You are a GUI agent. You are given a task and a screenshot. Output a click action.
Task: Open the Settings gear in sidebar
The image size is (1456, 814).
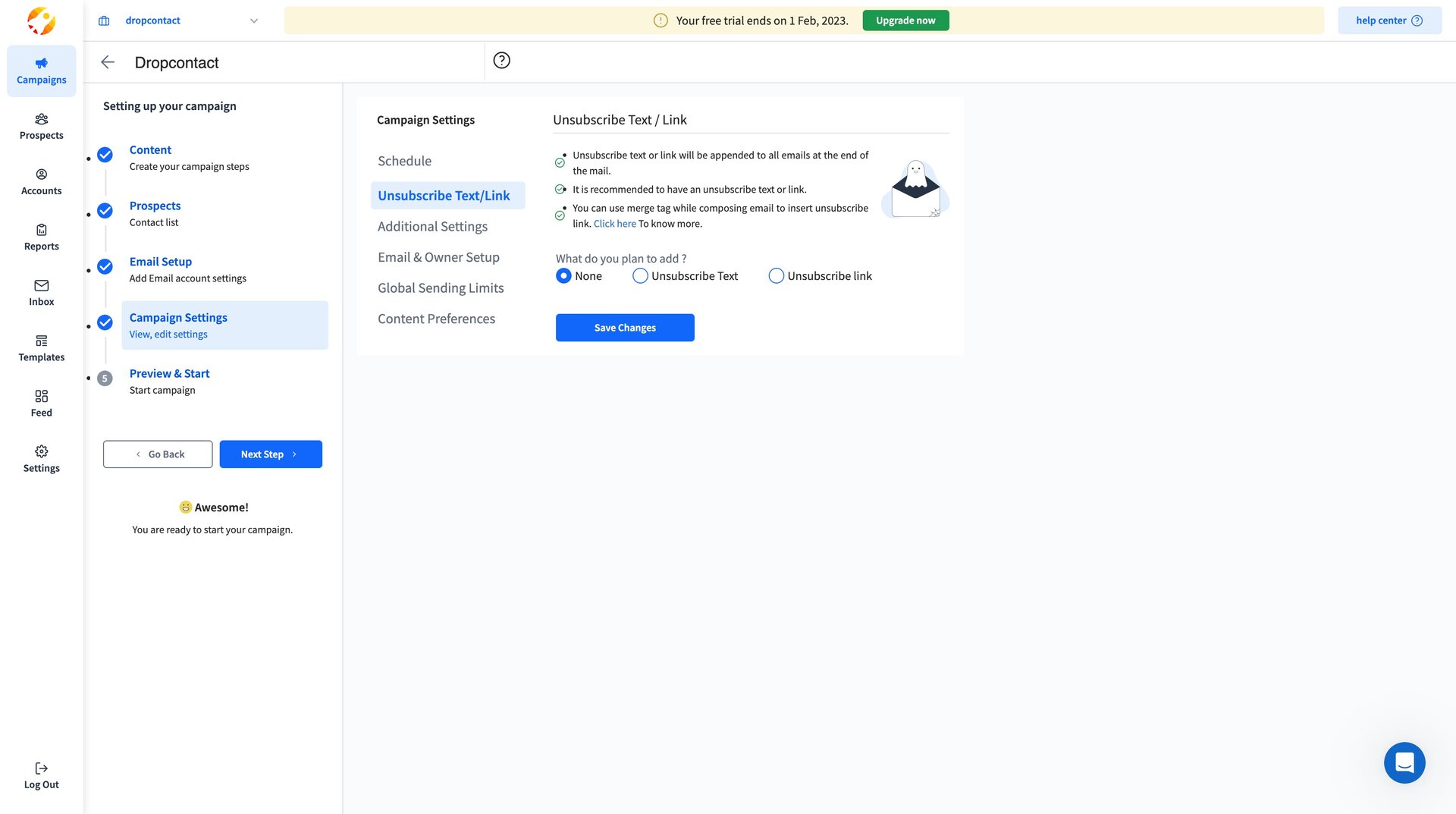pos(41,459)
